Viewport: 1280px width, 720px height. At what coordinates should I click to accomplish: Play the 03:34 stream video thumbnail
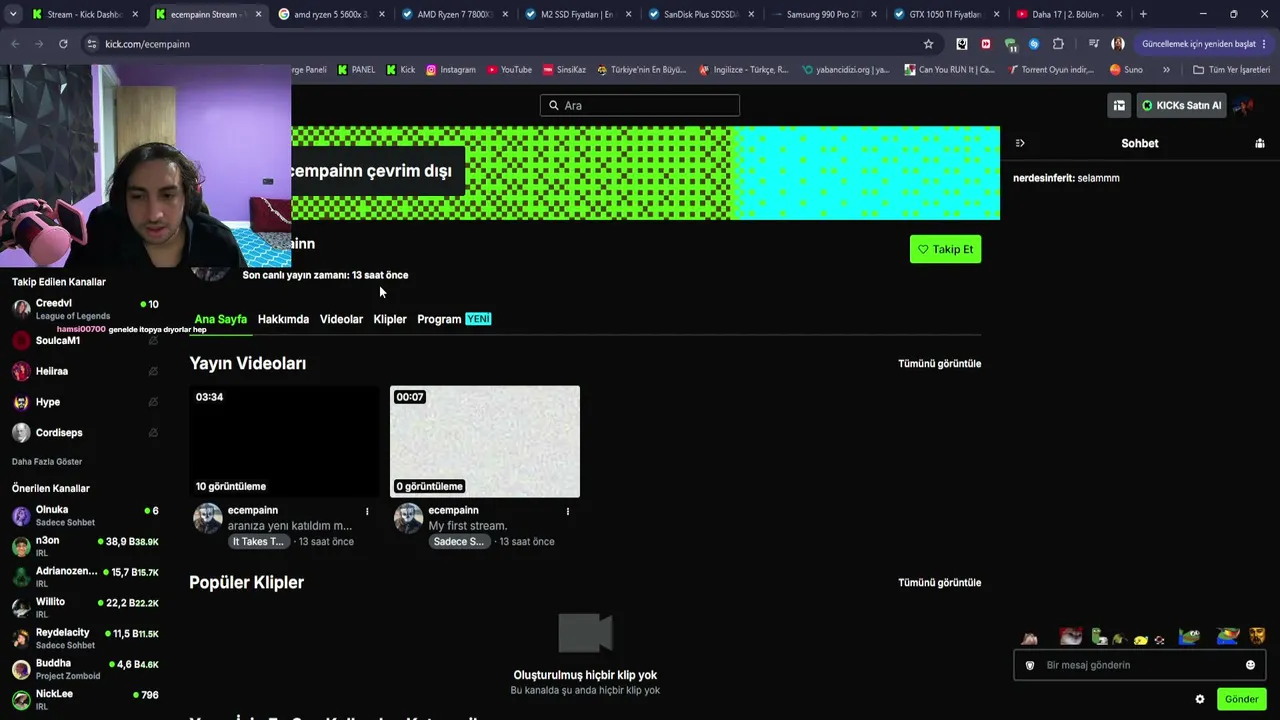click(284, 441)
